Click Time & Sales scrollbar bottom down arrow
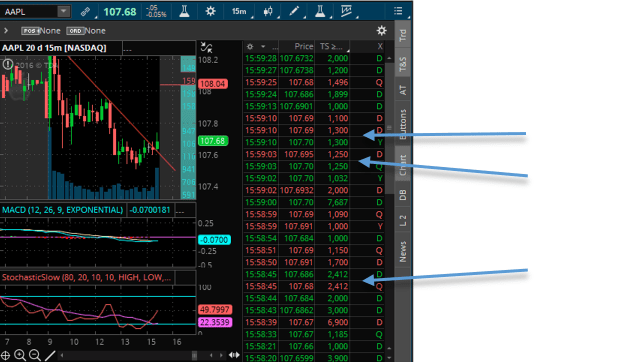Viewport: 617px width, 362px height. [x=389, y=357]
